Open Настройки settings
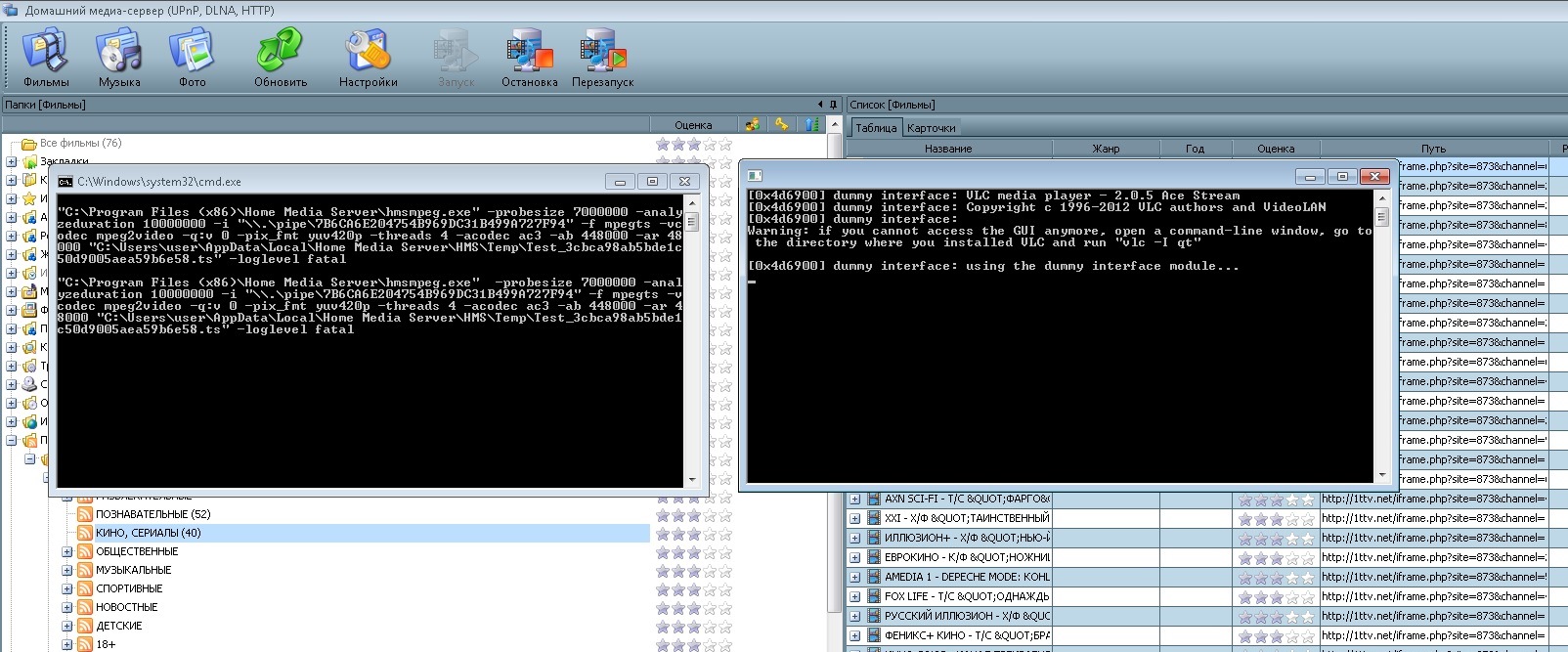1568x652 pixels. click(368, 57)
